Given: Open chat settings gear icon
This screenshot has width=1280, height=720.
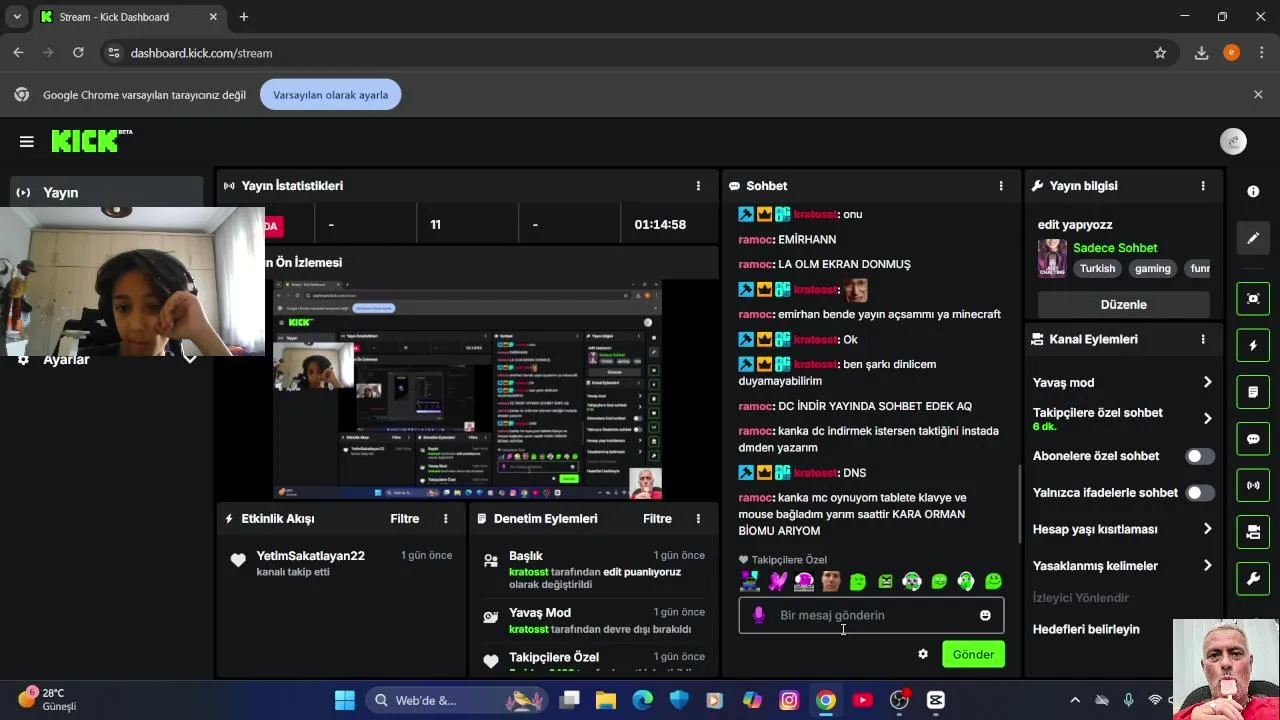Looking at the screenshot, I should [x=923, y=654].
